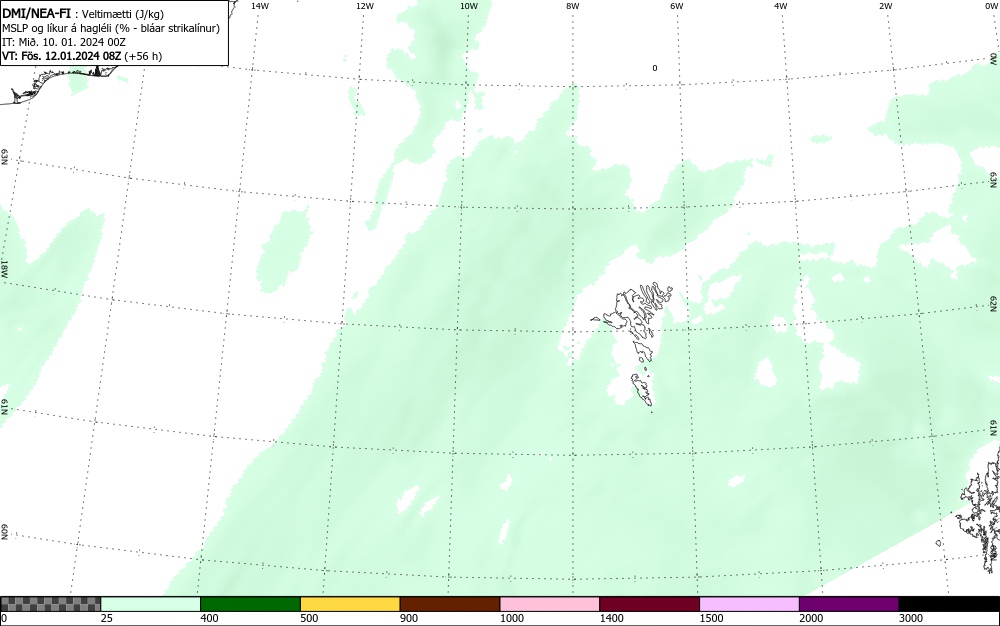Click the "60N" label on the left edge

(x=4, y=532)
